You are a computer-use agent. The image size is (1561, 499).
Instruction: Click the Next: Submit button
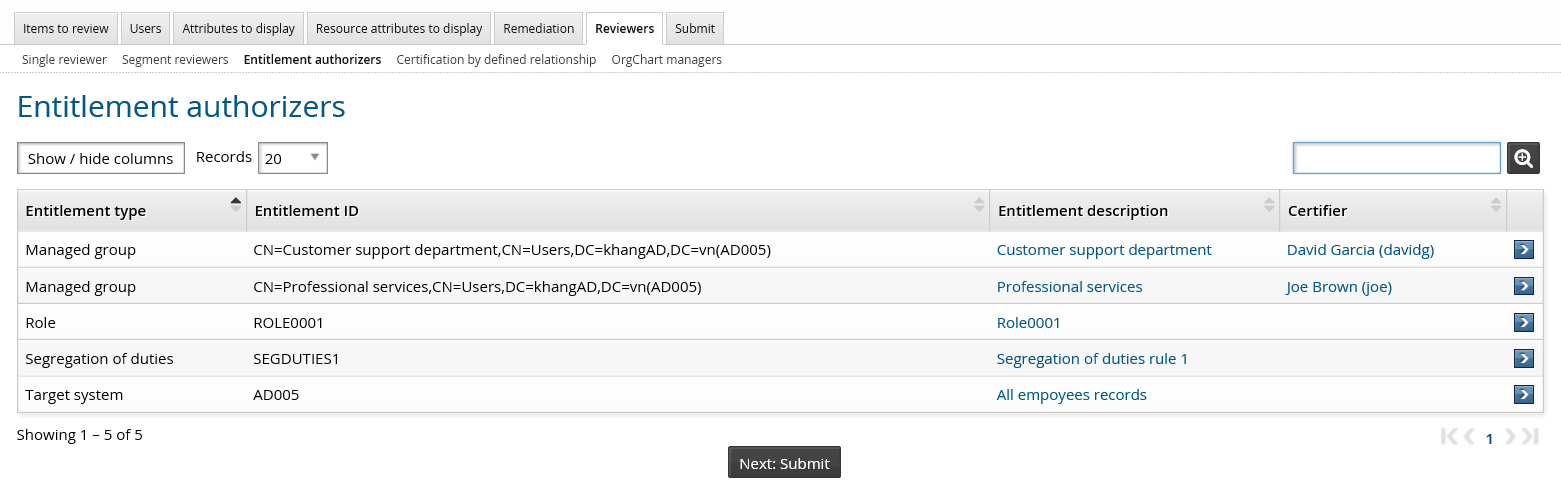(784, 463)
